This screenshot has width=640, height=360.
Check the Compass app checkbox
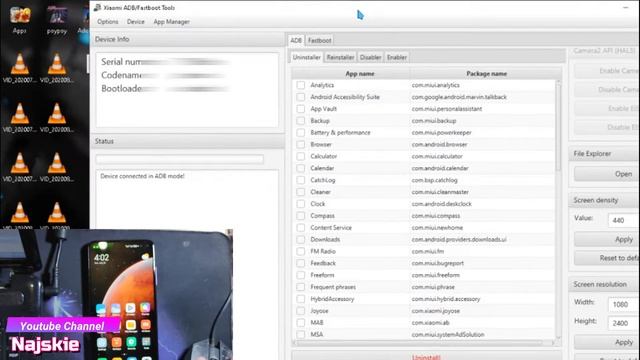tap(301, 215)
